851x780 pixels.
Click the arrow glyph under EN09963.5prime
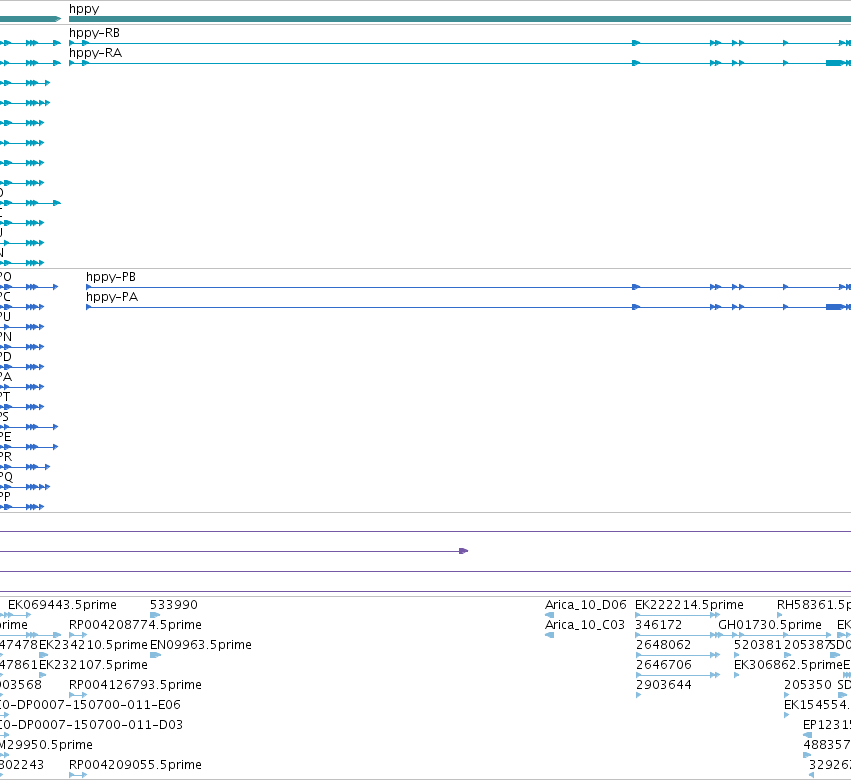point(156,655)
